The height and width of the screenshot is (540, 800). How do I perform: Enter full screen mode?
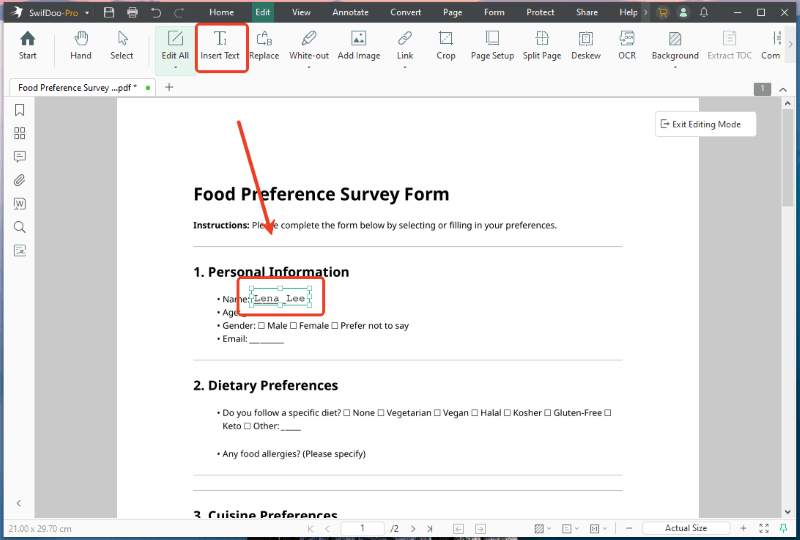[764, 529]
